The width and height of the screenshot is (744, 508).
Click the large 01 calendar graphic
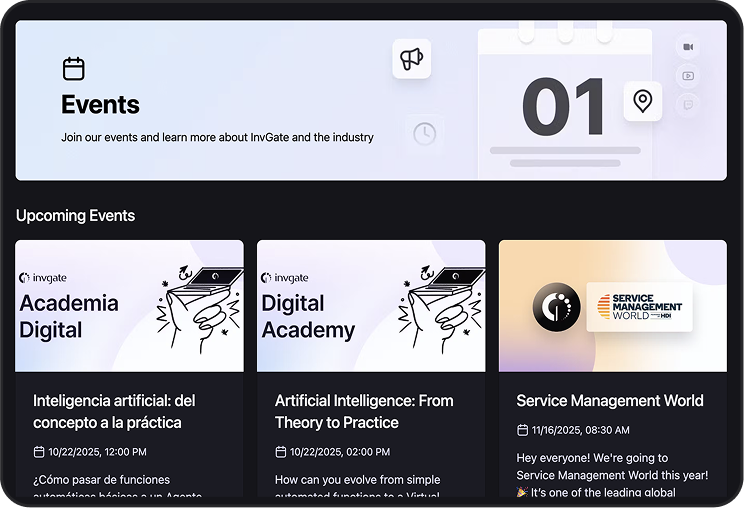pyautogui.click(x=565, y=106)
